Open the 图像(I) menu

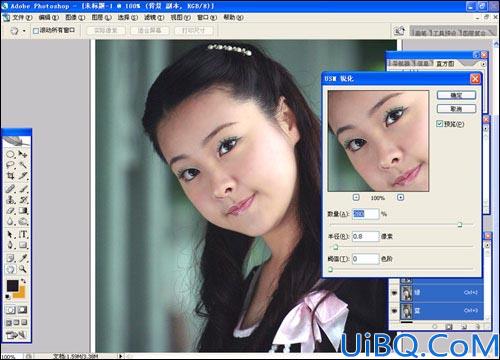[75, 17]
